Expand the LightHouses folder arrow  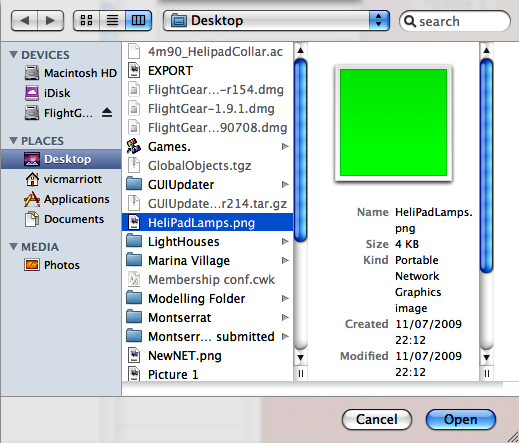click(x=285, y=241)
